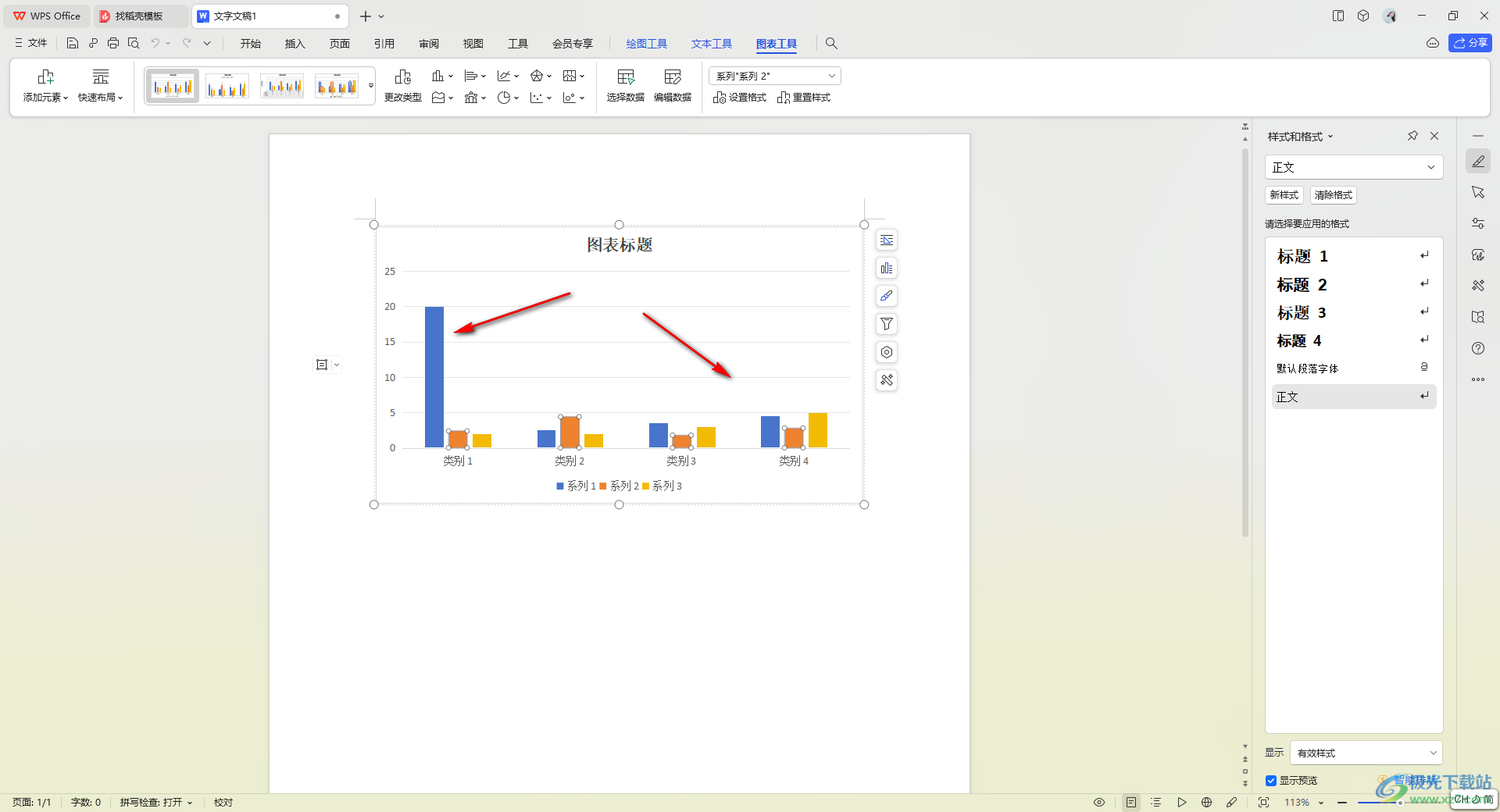This screenshot has width=1500, height=812.
Task: Click chart elements floating button
Action: pyautogui.click(x=887, y=269)
